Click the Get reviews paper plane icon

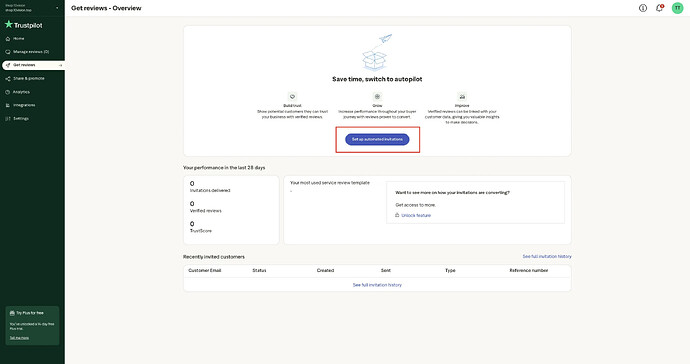(7, 65)
